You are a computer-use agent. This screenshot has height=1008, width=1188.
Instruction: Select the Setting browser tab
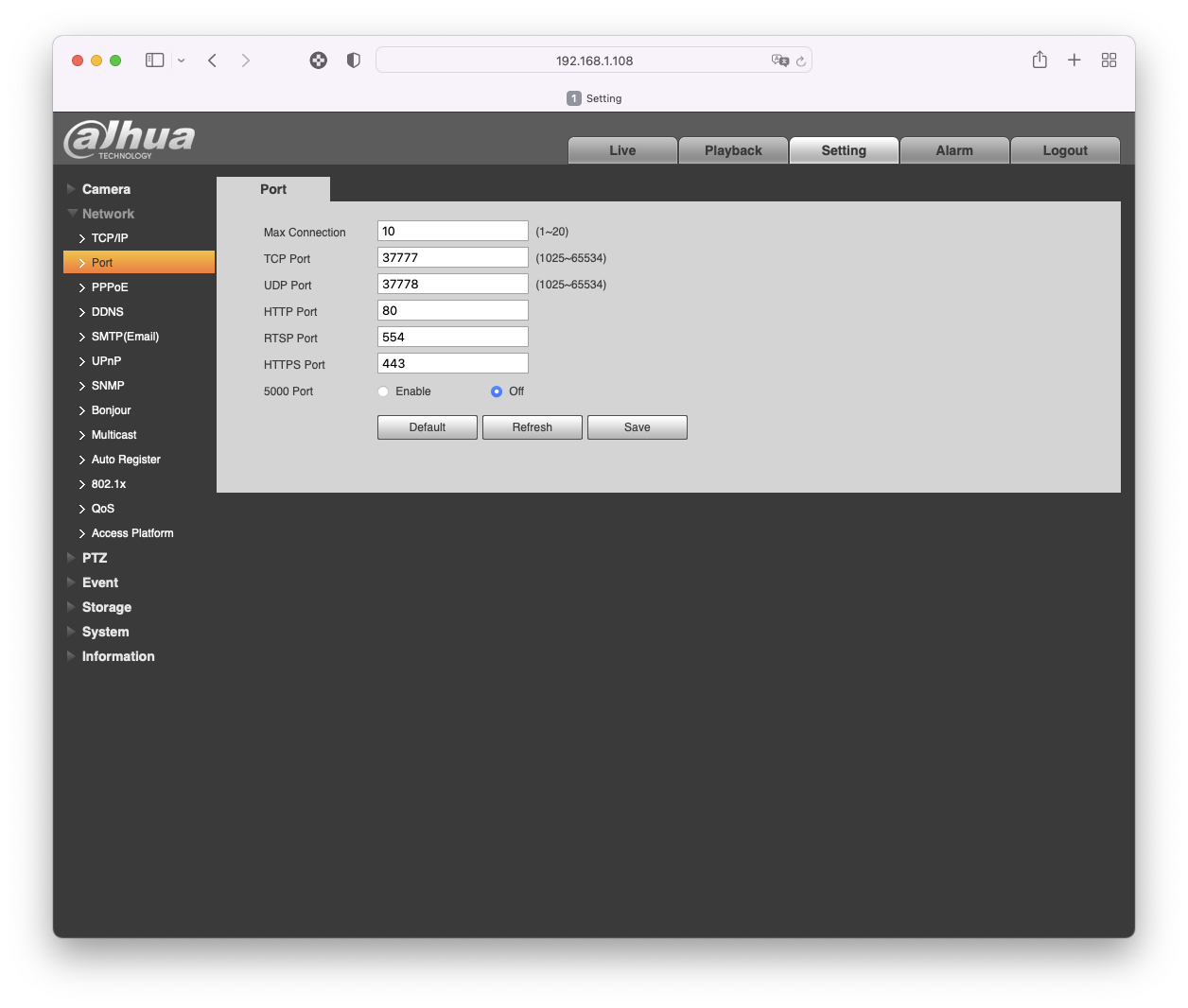(x=594, y=98)
